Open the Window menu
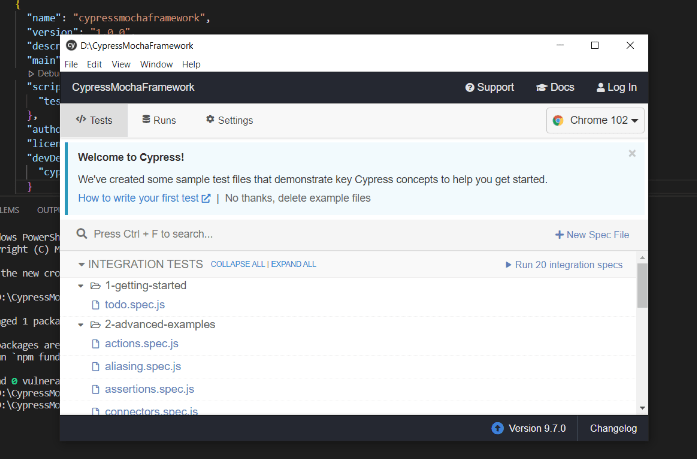Image resolution: width=697 pixels, height=459 pixels. pos(156,64)
